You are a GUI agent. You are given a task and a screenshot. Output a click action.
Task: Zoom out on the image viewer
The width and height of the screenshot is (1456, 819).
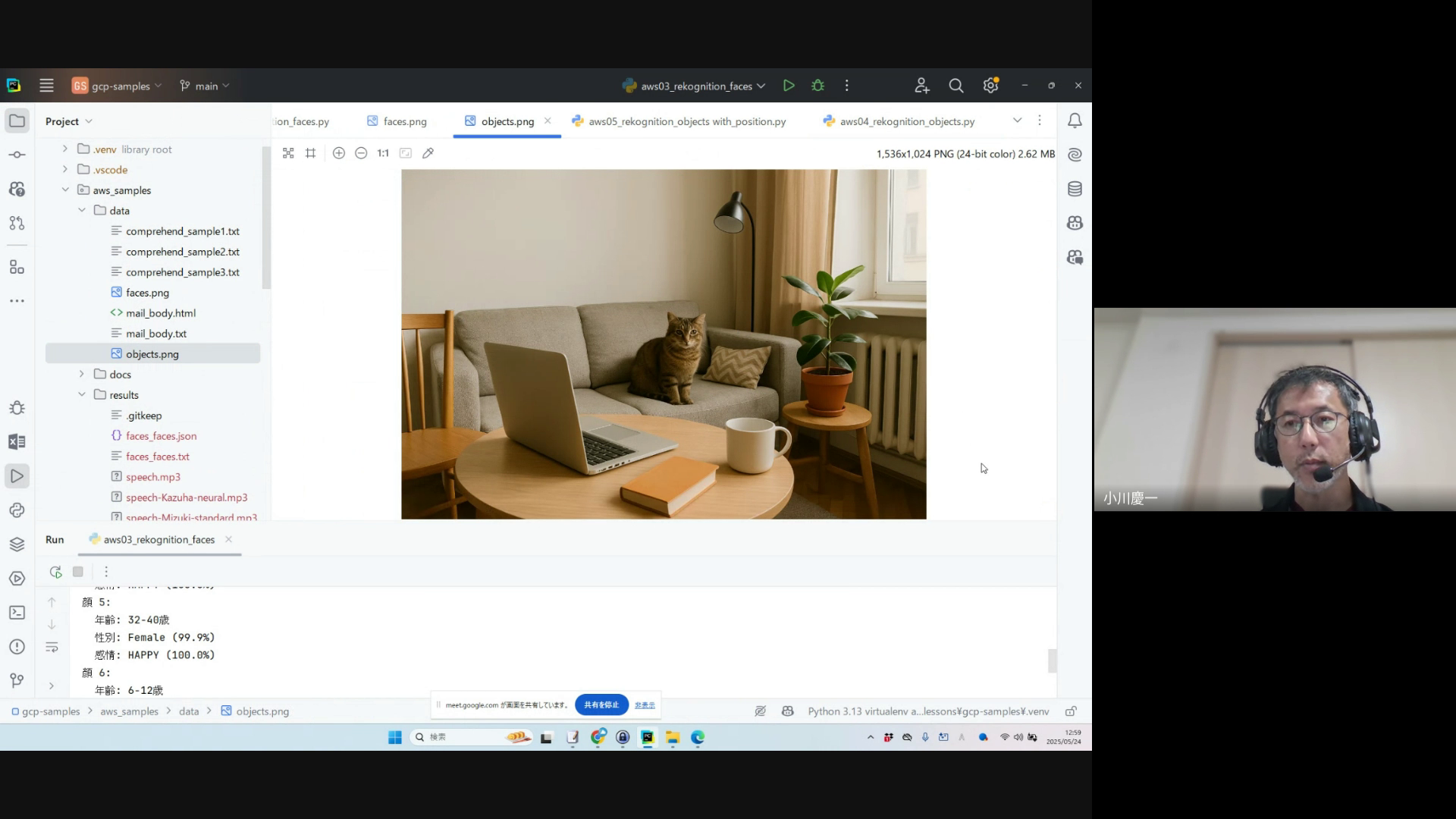[361, 153]
